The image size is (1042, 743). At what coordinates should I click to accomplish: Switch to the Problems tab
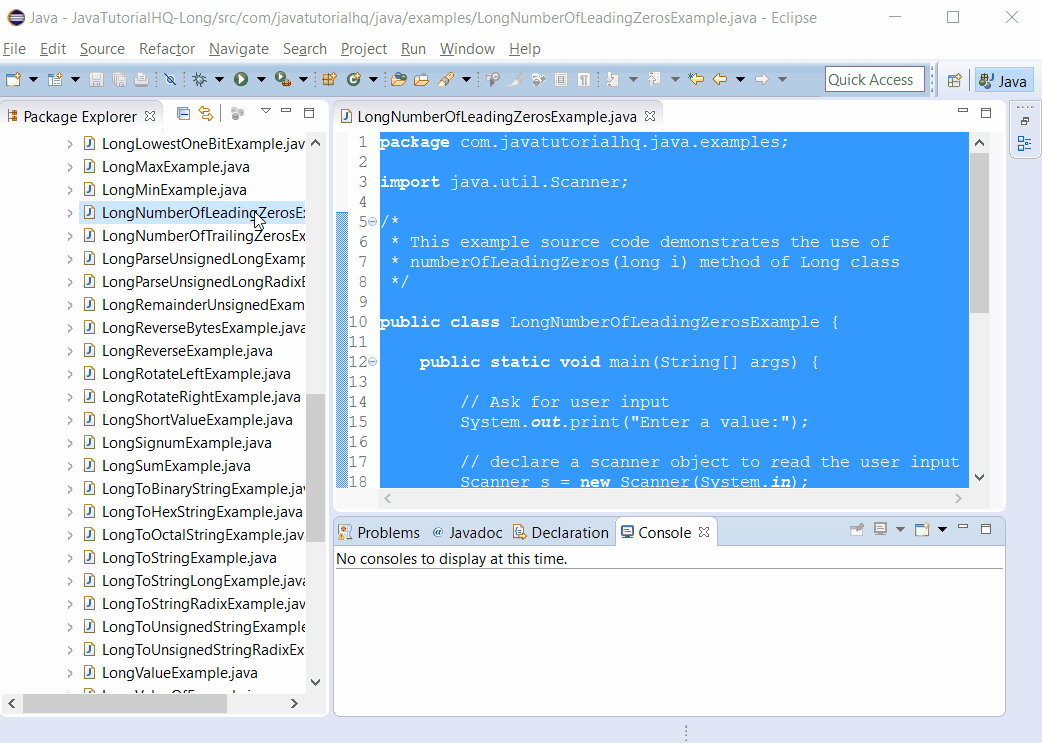click(x=379, y=533)
